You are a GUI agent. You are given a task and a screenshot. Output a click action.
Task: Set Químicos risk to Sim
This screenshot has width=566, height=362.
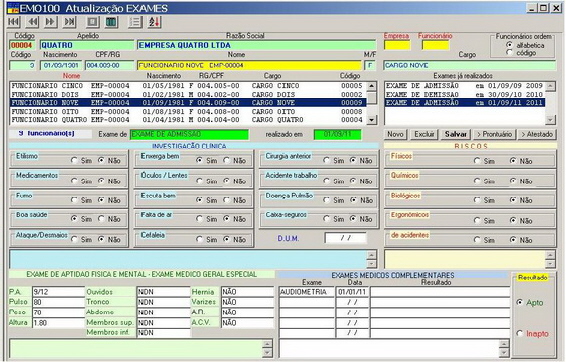click(477, 181)
